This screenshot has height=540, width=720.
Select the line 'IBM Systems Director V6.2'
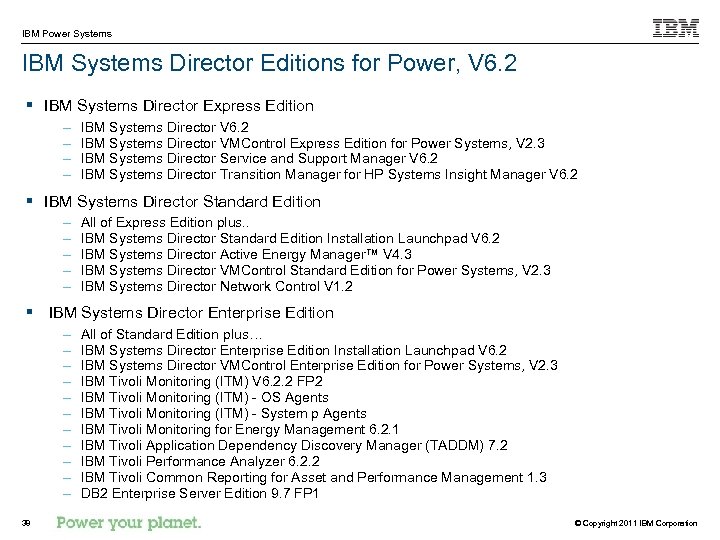(165, 127)
